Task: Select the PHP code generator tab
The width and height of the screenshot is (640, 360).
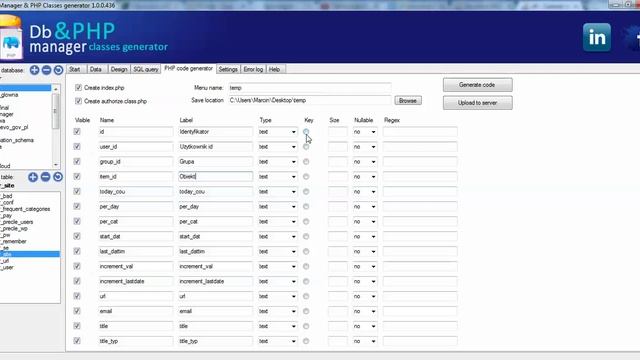Action: tap(189, 69)
